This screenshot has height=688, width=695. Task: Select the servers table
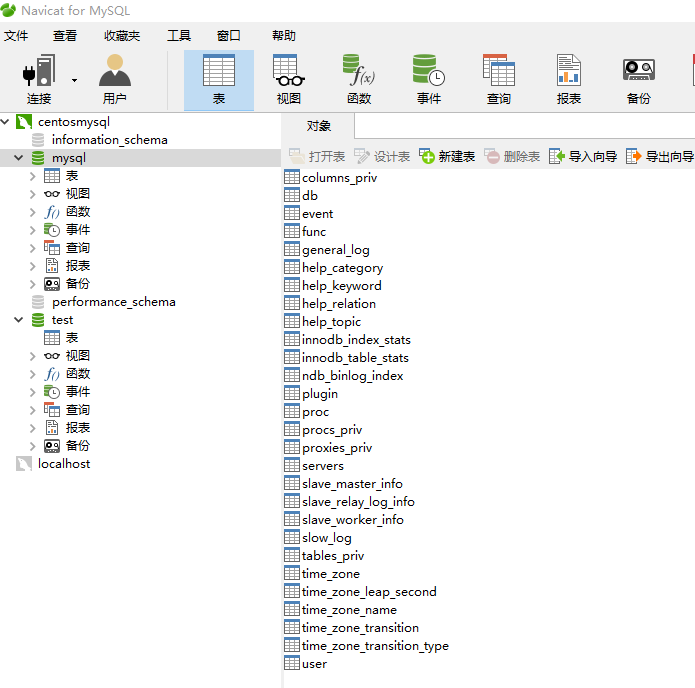pos(323,465)
